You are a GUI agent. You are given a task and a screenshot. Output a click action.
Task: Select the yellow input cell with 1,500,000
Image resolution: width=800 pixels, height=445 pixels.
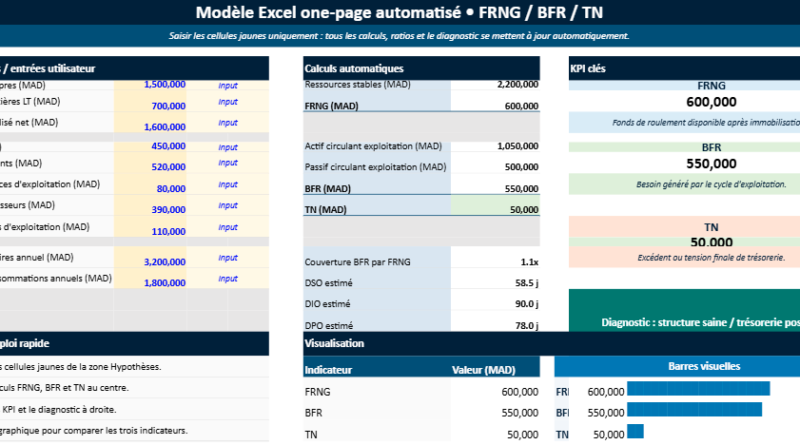pyautogui.click(x=150, y=85)
